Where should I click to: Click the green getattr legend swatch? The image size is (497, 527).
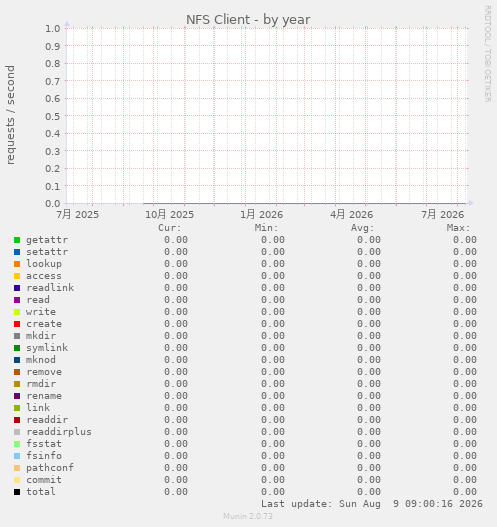click(x=17, y=240)
